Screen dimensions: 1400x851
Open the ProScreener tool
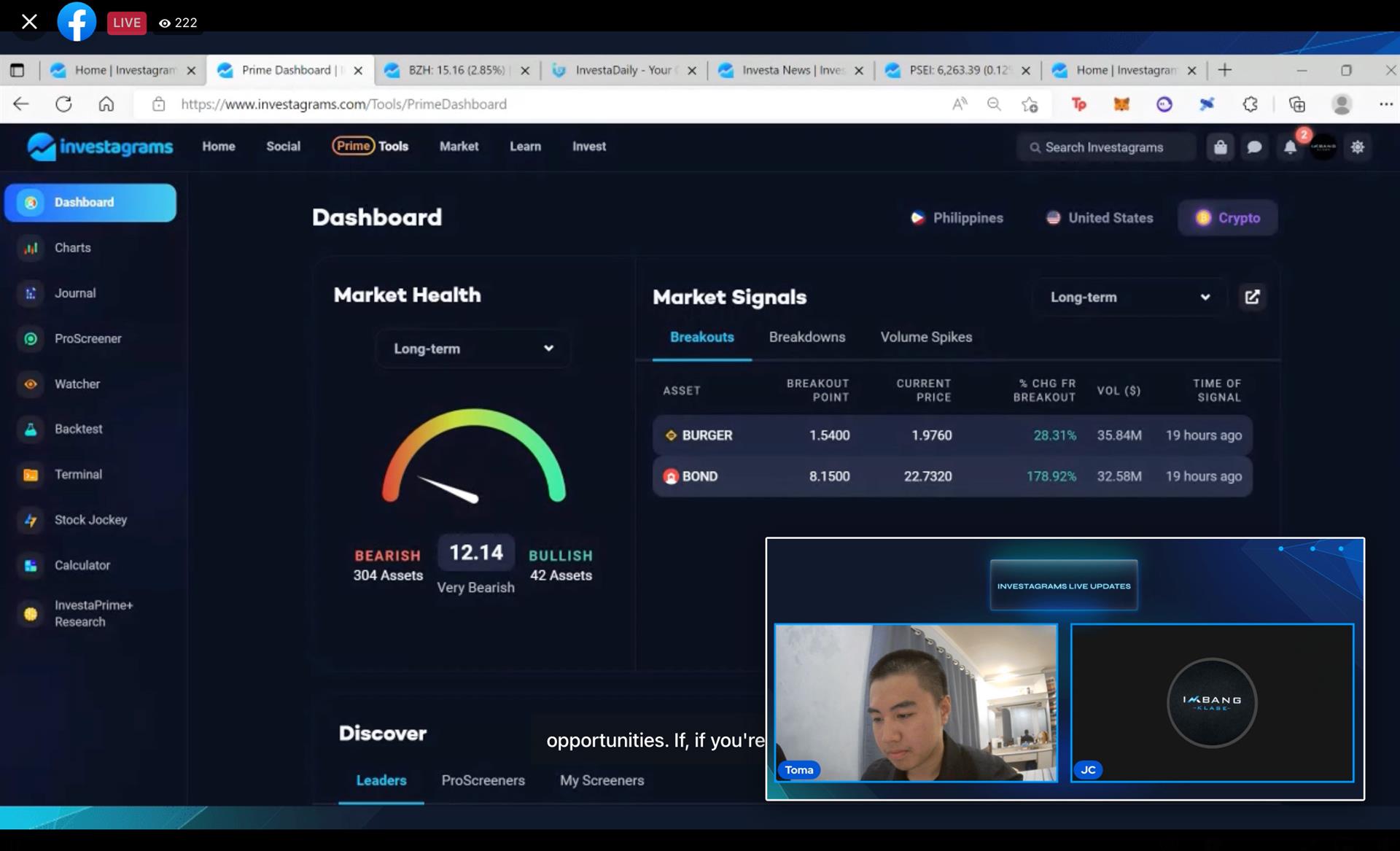click(x=88, y=338)
